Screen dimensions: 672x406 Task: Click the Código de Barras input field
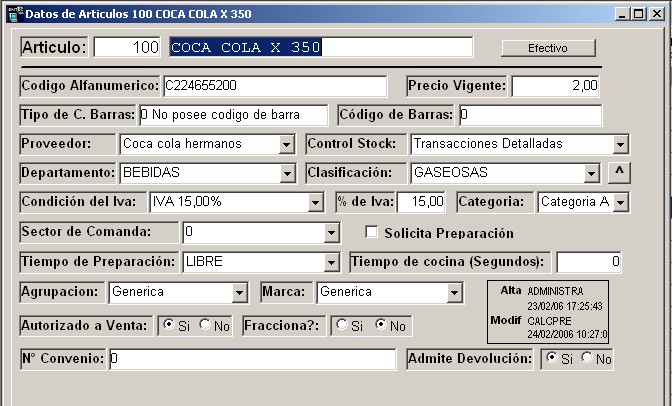pyautogui.click(x=531, y=115)
